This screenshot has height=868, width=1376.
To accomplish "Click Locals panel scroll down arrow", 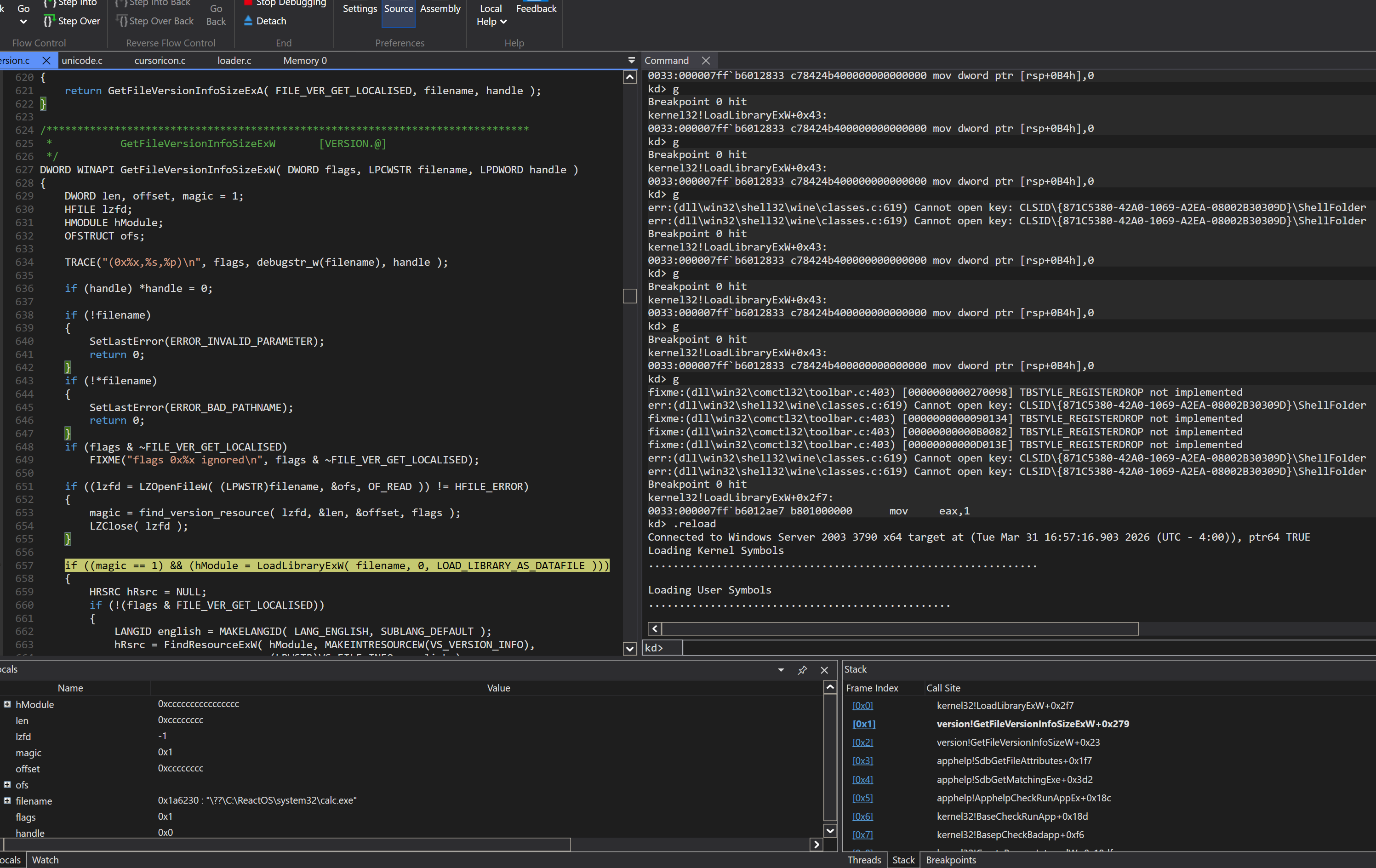I will (x=830, y=830).
